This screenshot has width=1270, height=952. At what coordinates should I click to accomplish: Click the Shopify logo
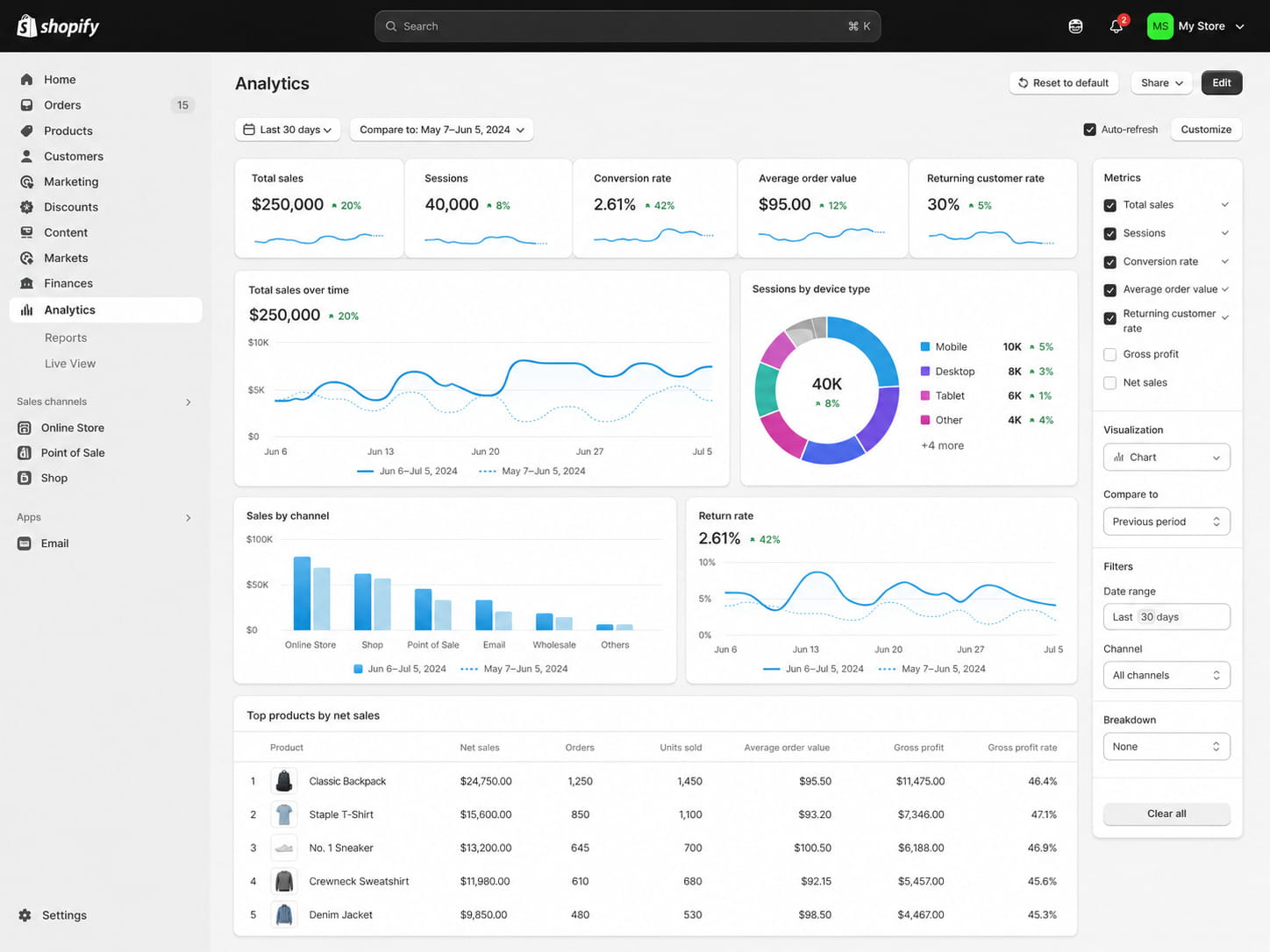pyautogui.click(x=58, y=26)
